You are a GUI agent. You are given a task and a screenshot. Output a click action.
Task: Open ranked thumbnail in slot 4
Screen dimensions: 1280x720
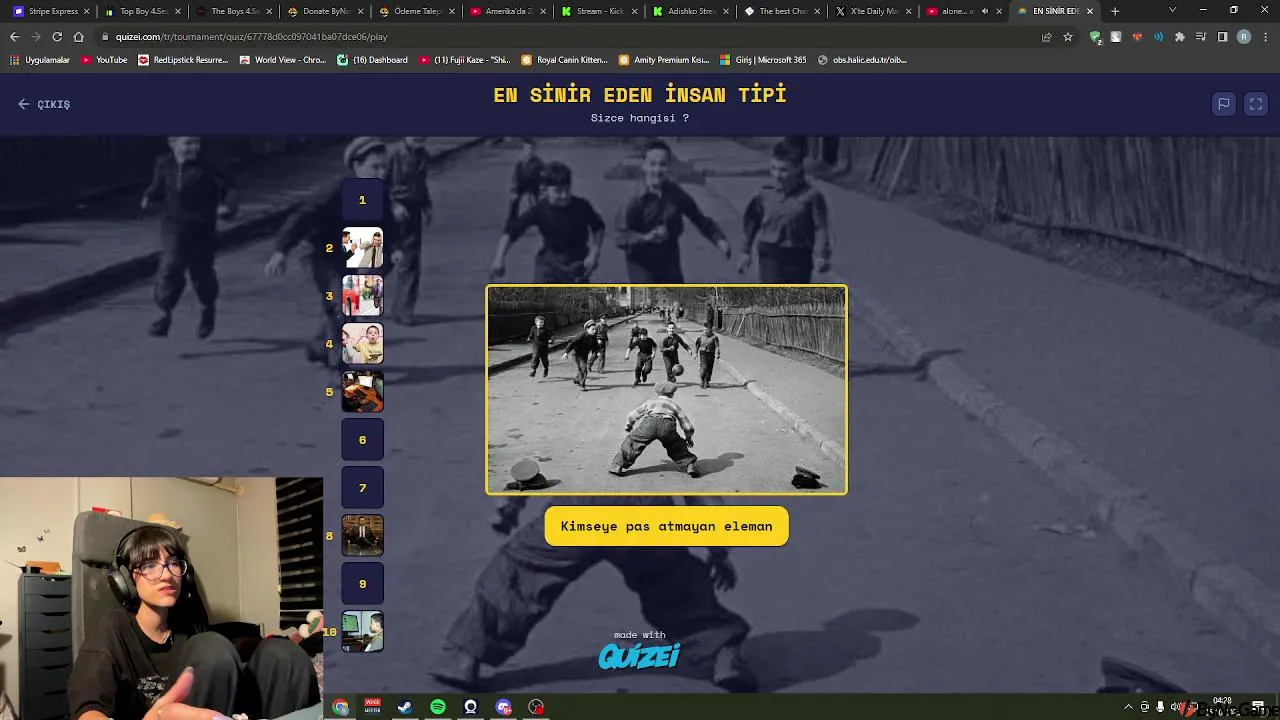point(362,344)
